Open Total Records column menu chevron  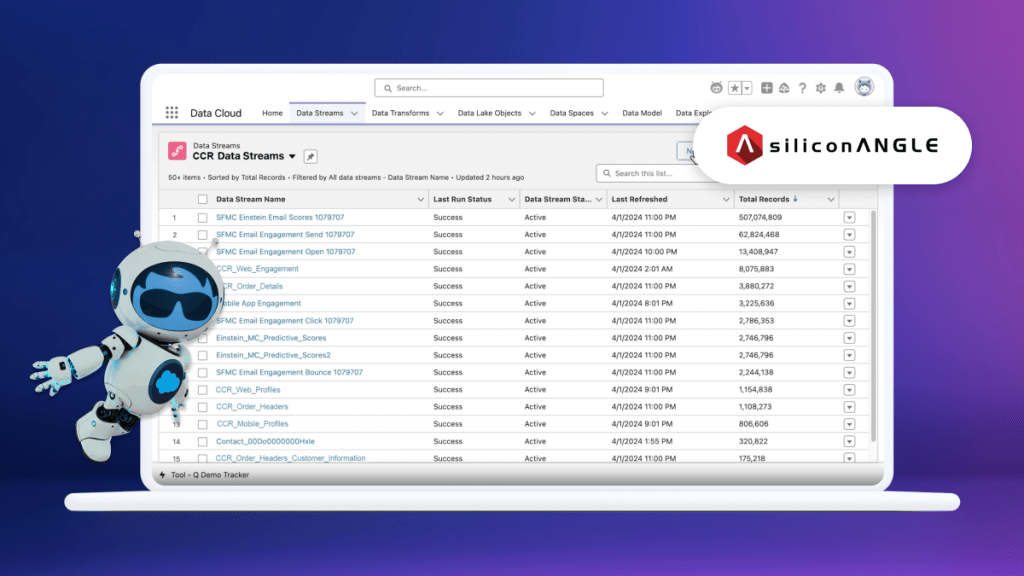coord(831,199)
